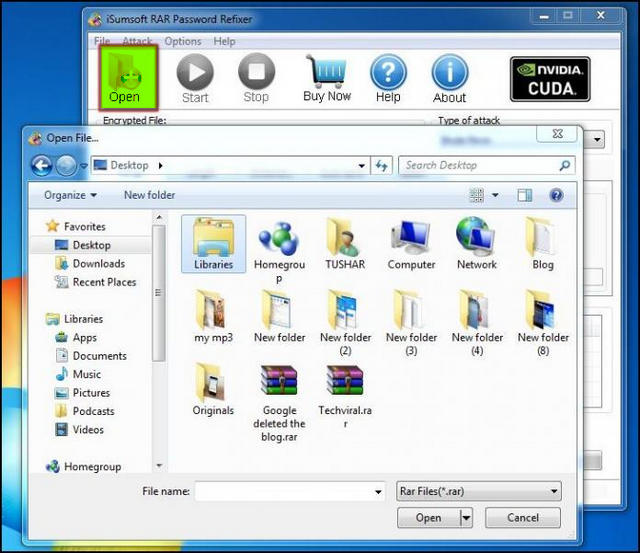
Task: Select the Originals folder
Action: [213, 389]
